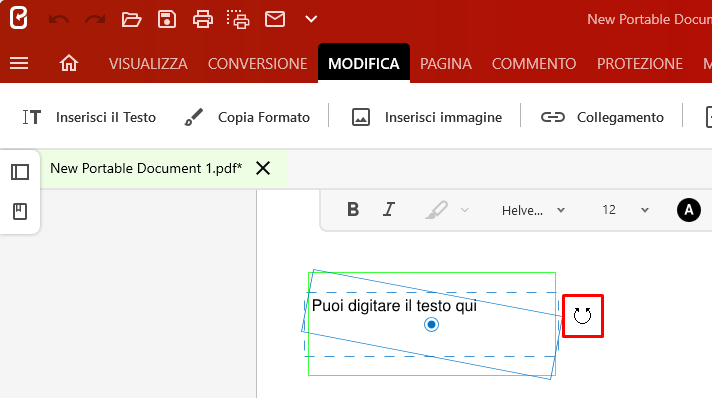Open the hamburger menu
712x398 pixels.
click(x=19, y=63)
